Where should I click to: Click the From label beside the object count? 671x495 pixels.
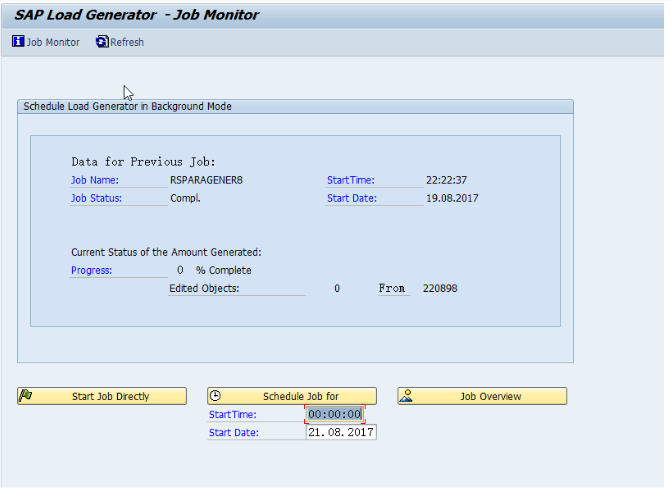392,288
